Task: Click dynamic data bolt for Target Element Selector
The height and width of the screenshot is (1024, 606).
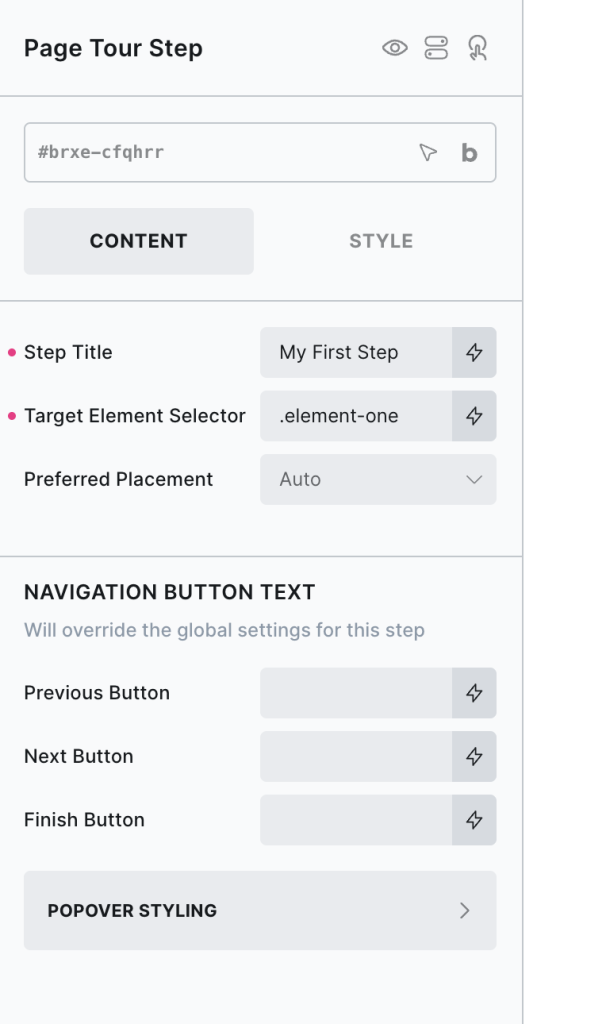Action: [474, 416]
